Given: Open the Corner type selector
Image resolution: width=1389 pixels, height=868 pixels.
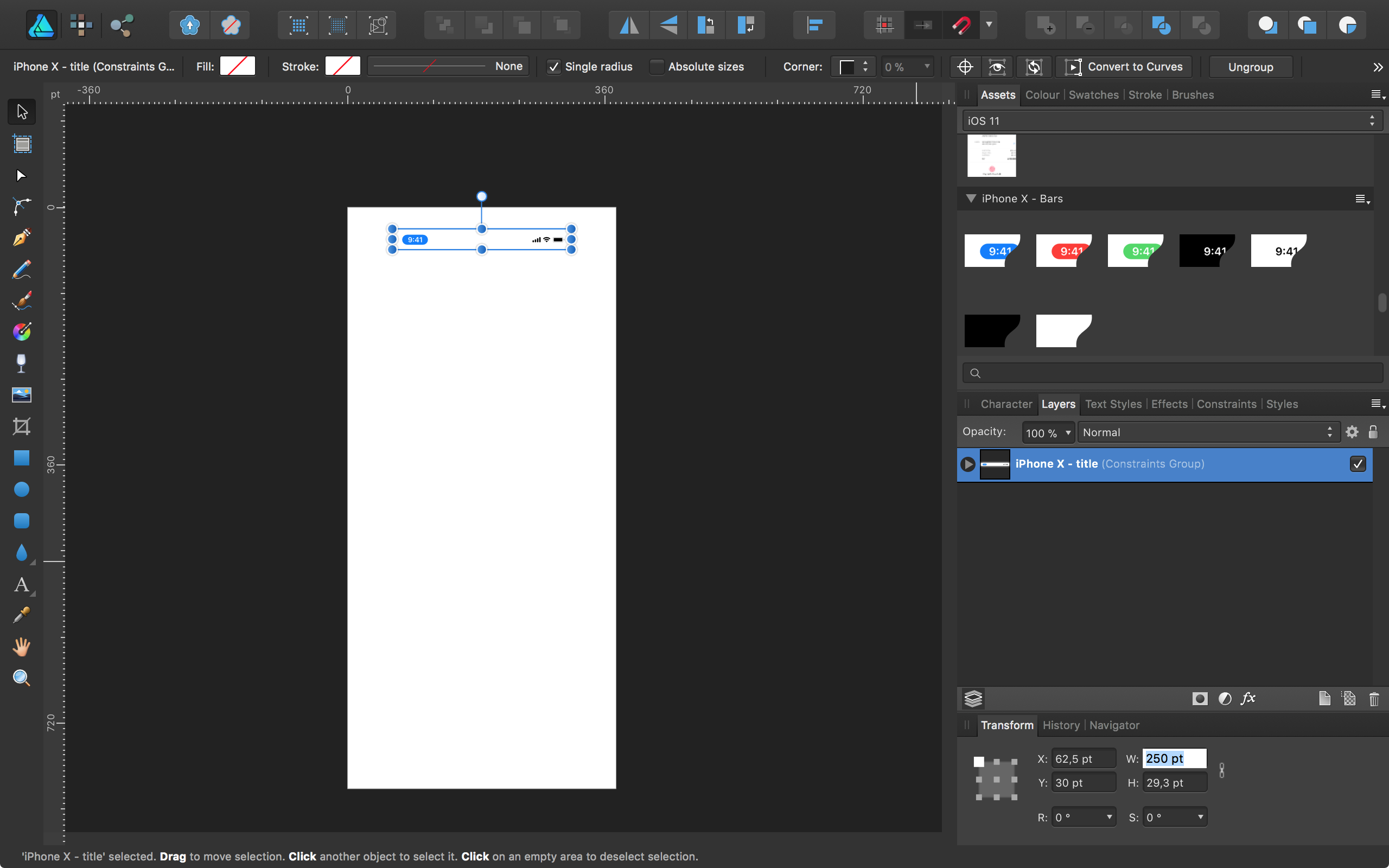Looking at the screenshot, I should [x=853, y=67].
